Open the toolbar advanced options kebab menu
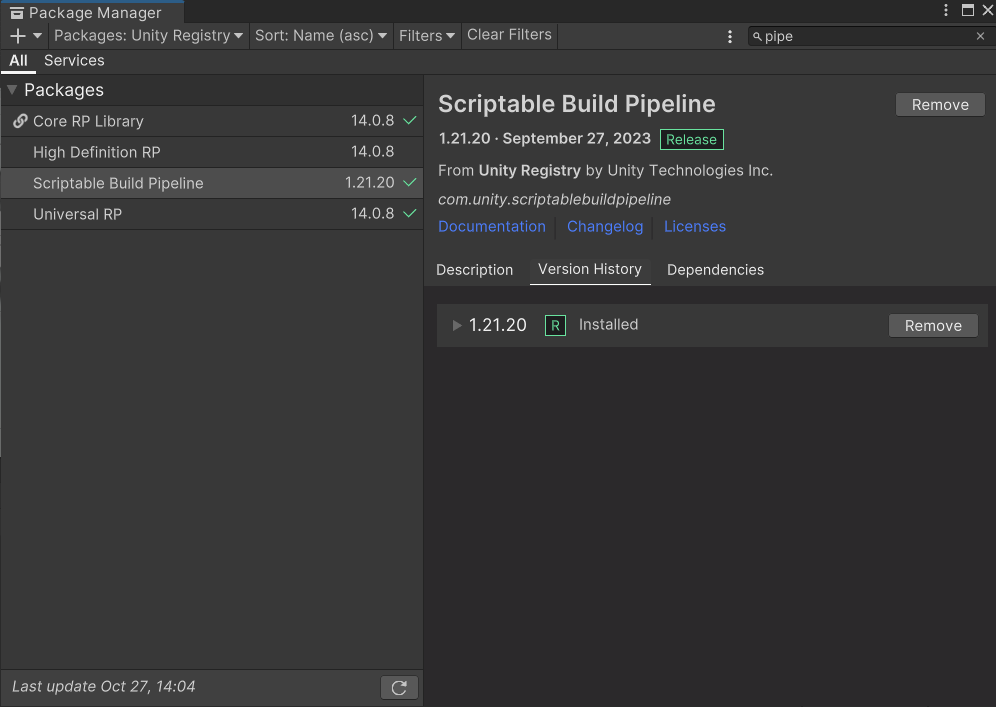Screen dimensions: 996x707 (729, 37)
